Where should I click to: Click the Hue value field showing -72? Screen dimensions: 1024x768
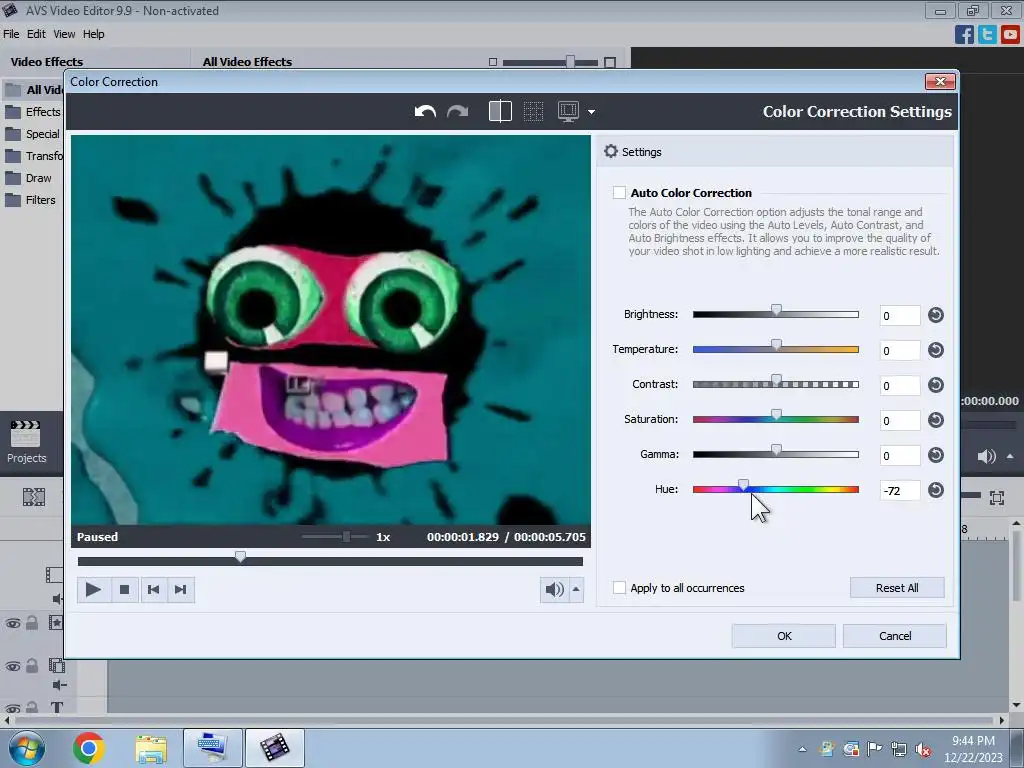(x=899, y=490)
